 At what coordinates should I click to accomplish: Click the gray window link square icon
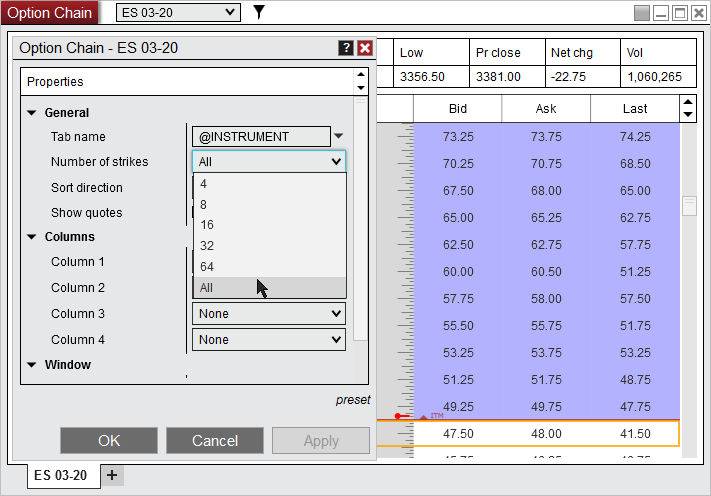click(642, 13)
